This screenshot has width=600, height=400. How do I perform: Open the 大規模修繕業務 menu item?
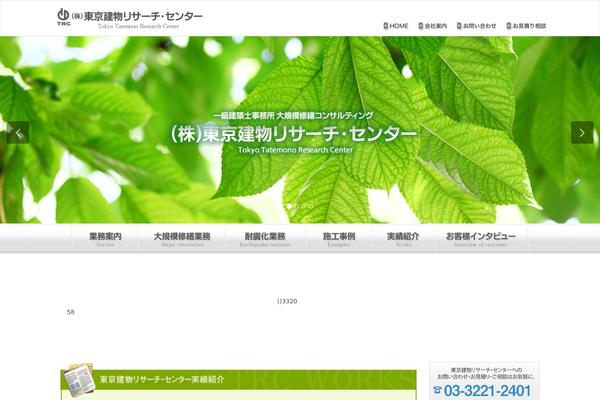(182, 239)
